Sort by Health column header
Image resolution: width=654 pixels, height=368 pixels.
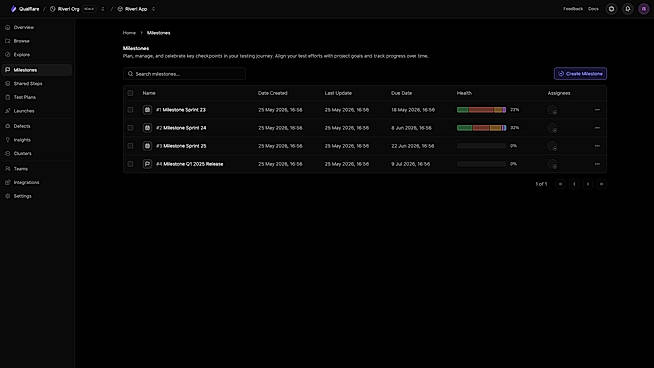click(464, 93)
